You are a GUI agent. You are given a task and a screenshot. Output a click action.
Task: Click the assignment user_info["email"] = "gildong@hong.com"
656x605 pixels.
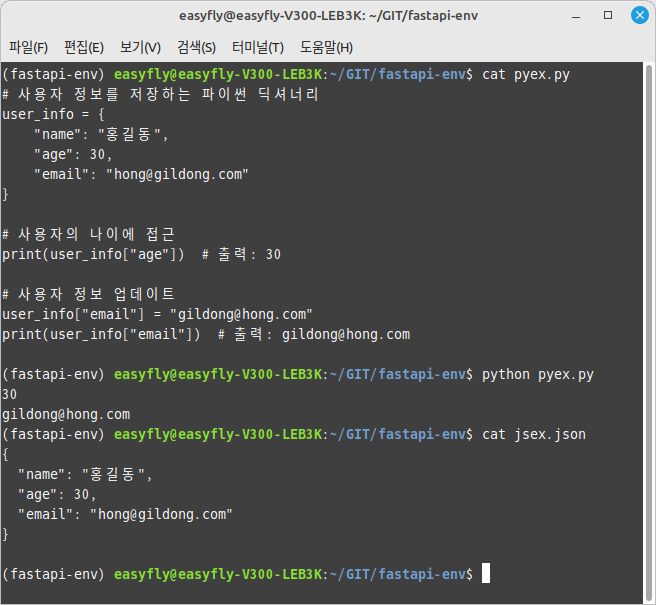pos(157,314)
